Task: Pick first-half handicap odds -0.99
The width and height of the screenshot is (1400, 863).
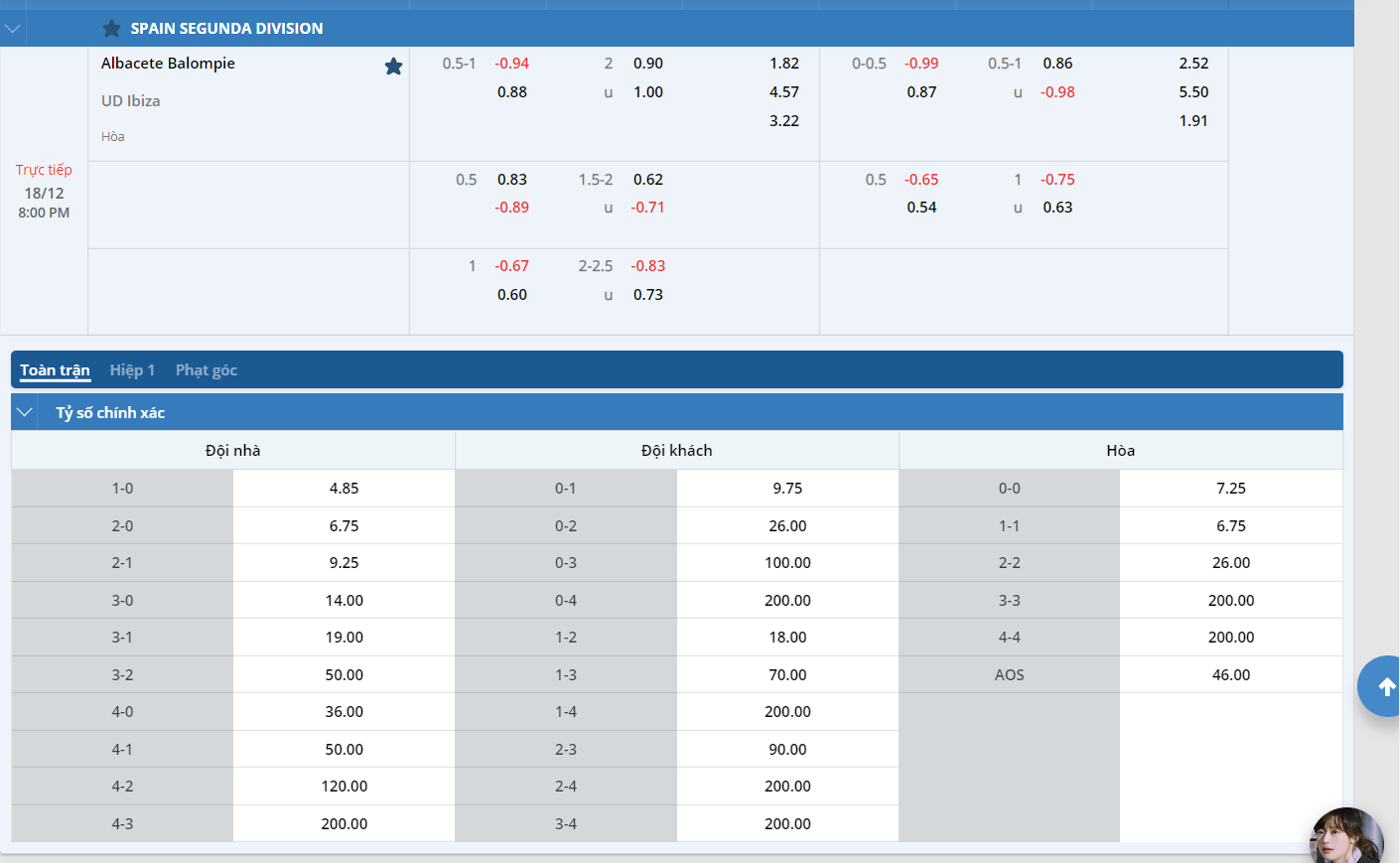Action: 921,64
